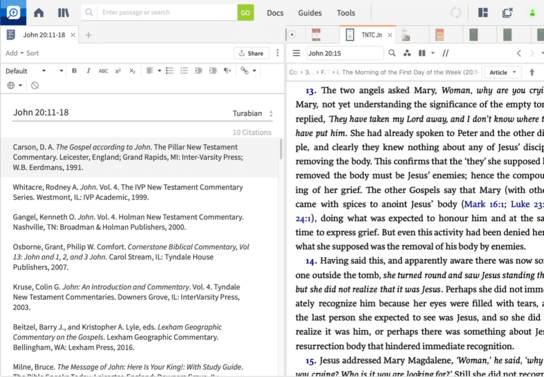Open the bibliography panel kebab menu
This screenshot has height=377, width=544.
point(277,53)
